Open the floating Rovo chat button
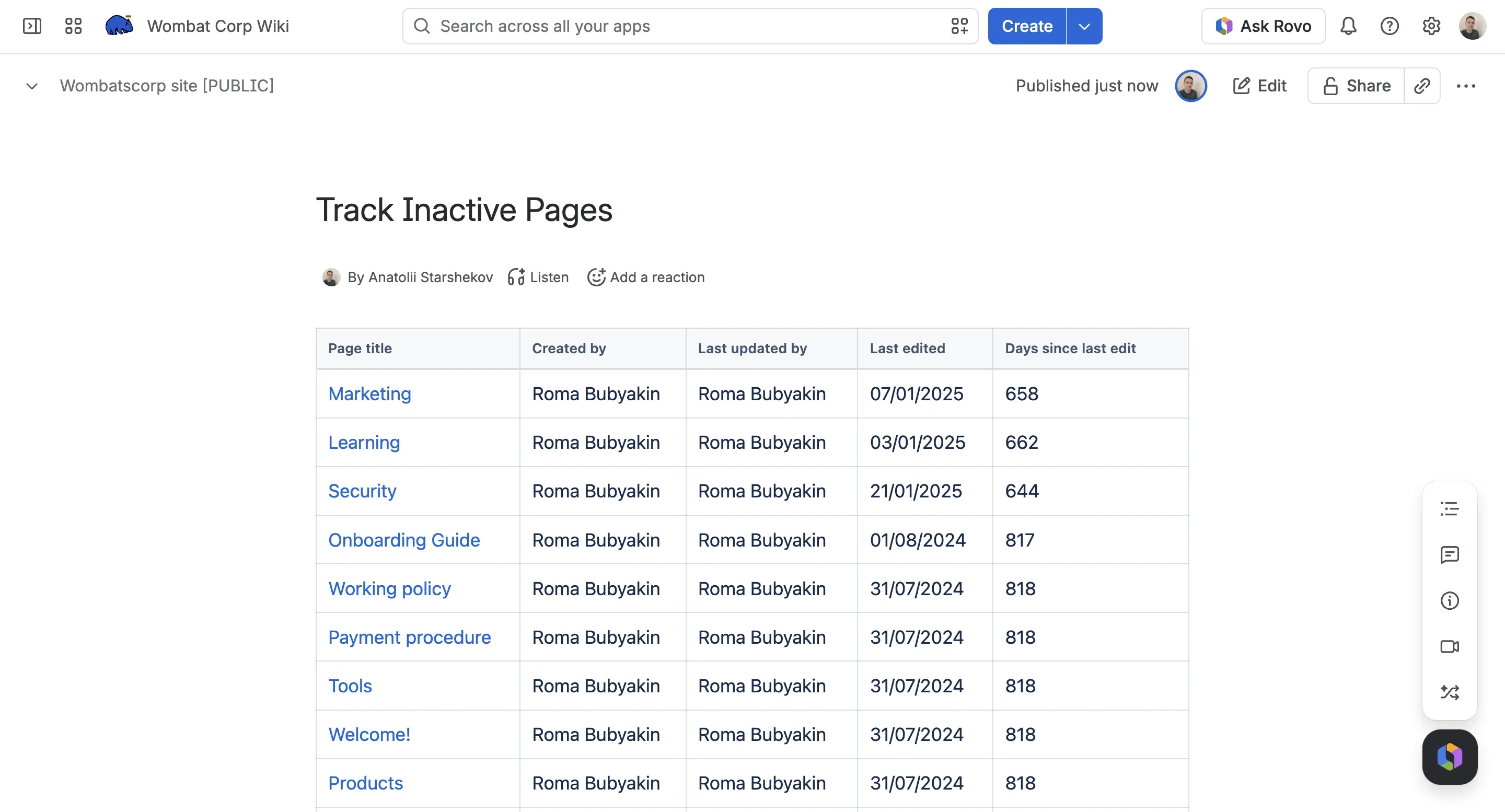This screenshot has width=1505, height=812. click(1450, 757)
